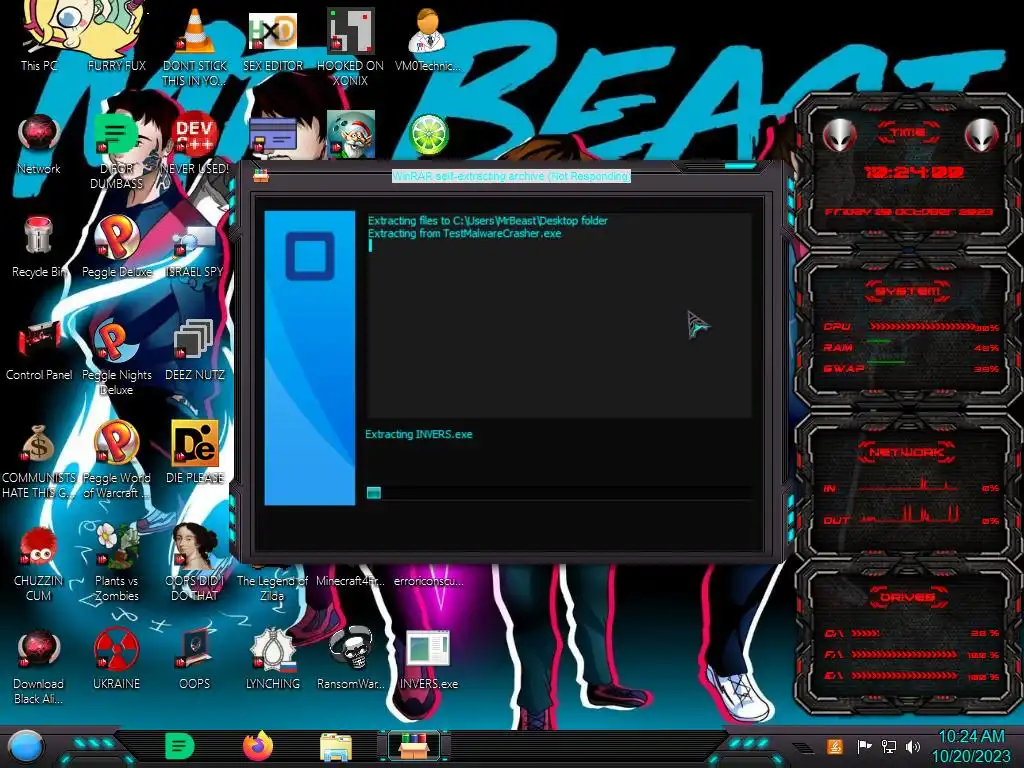The image size is (1024, 768).
Task: Open The Legend of Zilda label
Action: pyautogui.click(x=272, y=588)
